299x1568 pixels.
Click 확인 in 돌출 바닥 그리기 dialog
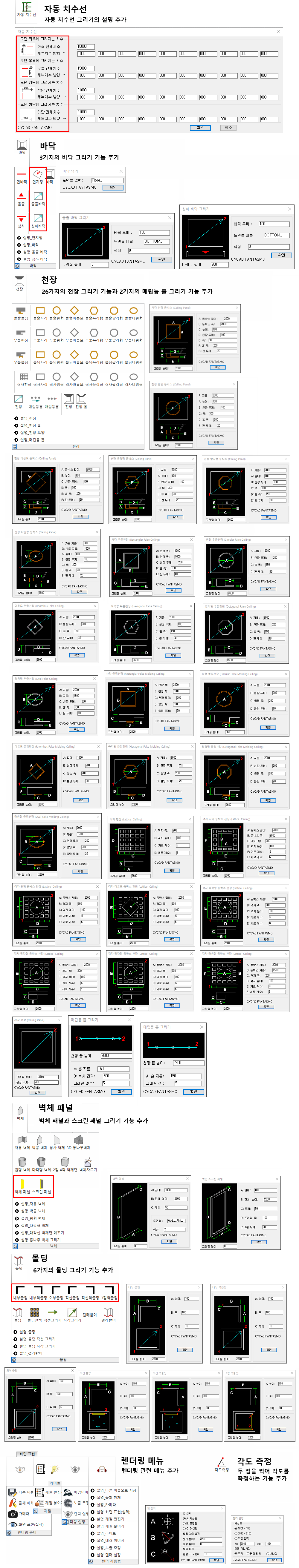(162, 259)
